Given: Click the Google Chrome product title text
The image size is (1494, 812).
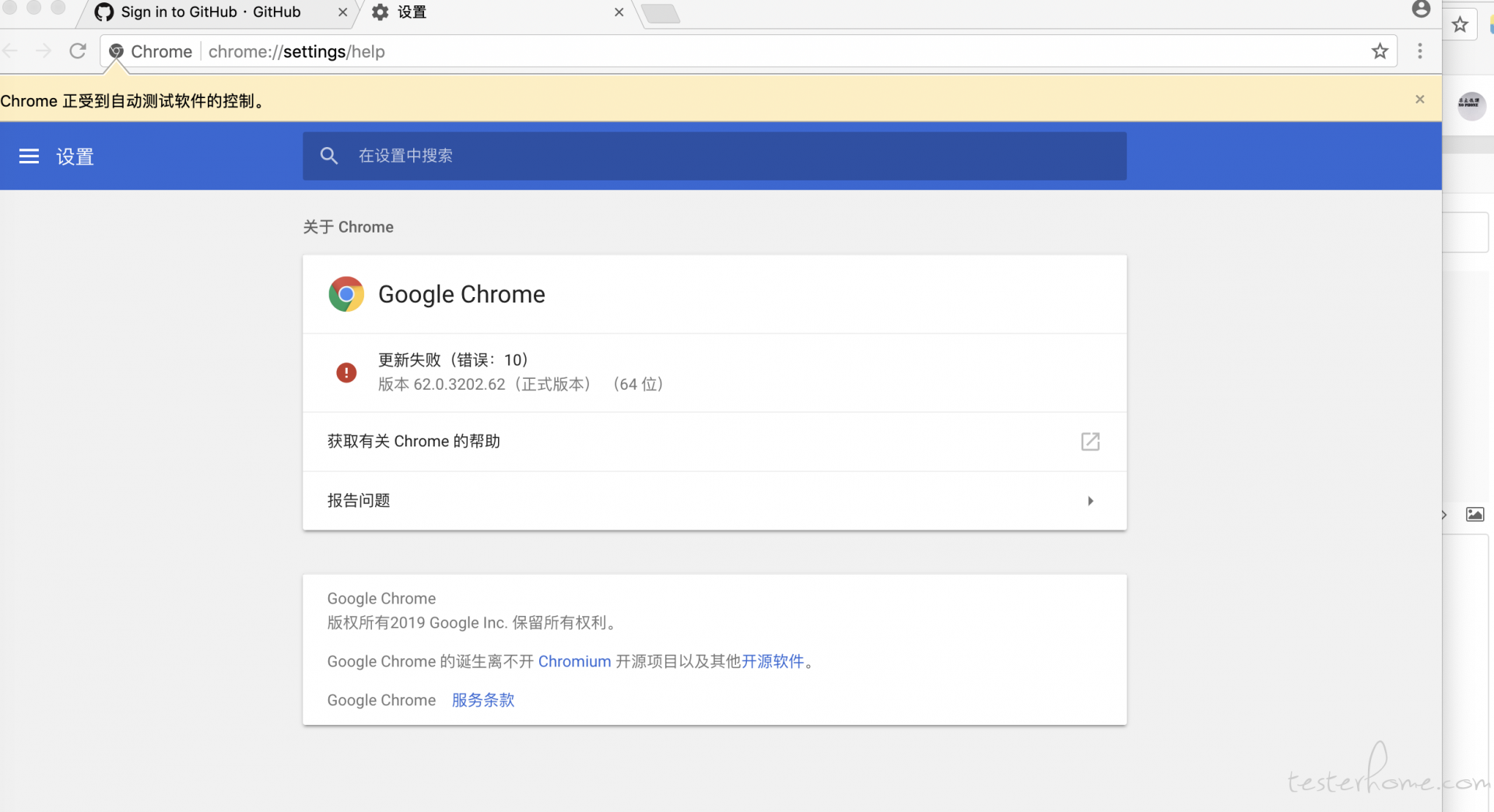Looking at the screenshot, I should tap(461, 294).
